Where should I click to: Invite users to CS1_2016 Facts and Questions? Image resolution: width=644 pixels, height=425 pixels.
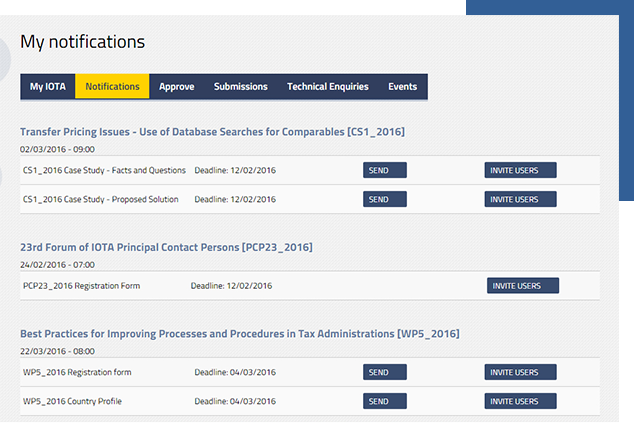click(520, 170)
